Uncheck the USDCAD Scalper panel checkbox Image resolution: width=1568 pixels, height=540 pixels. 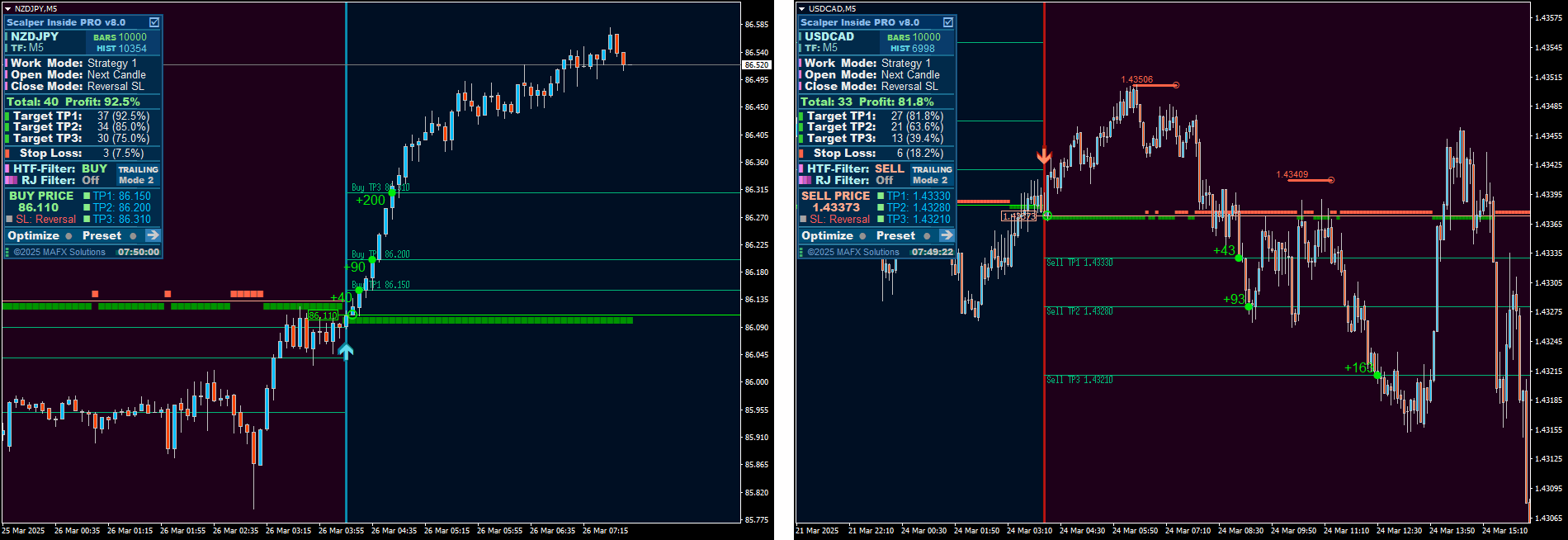(947, 22)
